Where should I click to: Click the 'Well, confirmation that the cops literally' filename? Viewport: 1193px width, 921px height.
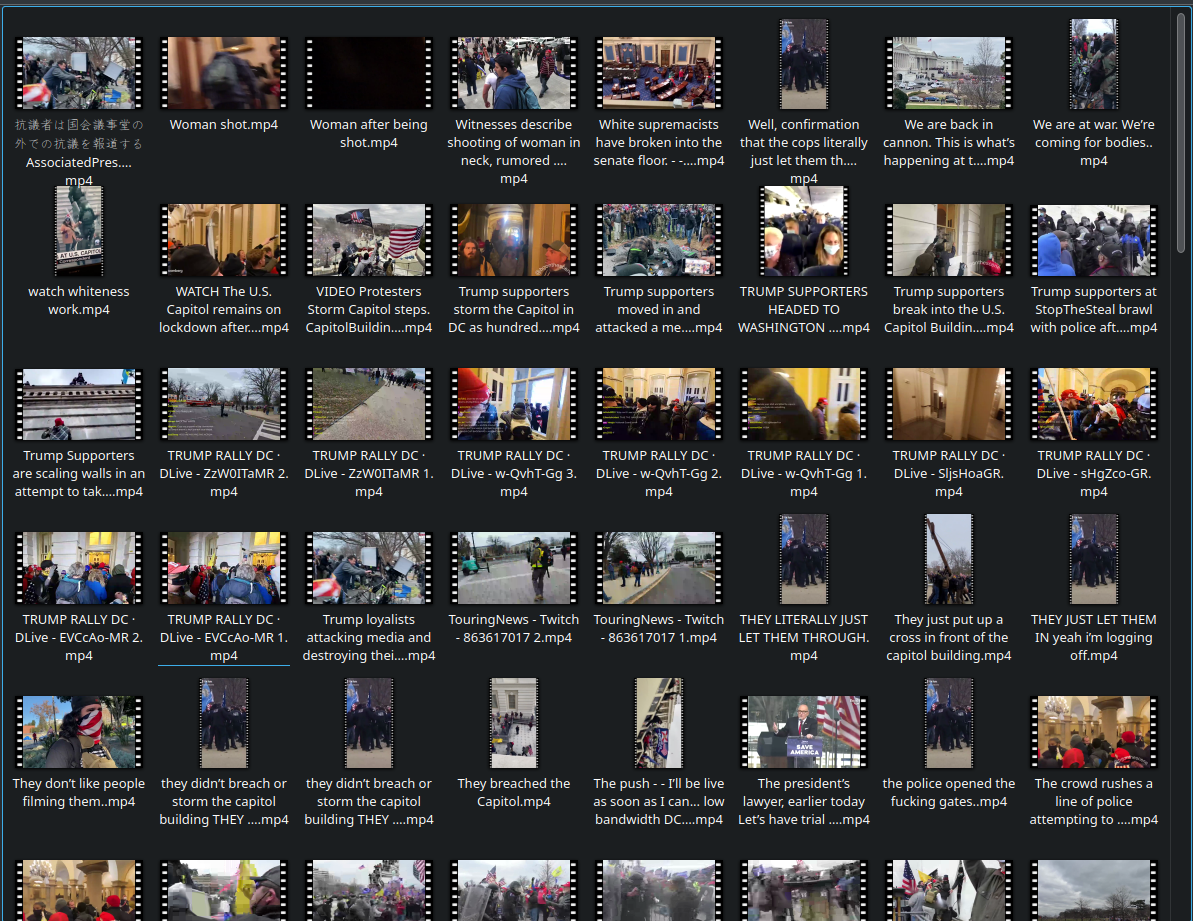pyautogui.click(x=804, y=151)
